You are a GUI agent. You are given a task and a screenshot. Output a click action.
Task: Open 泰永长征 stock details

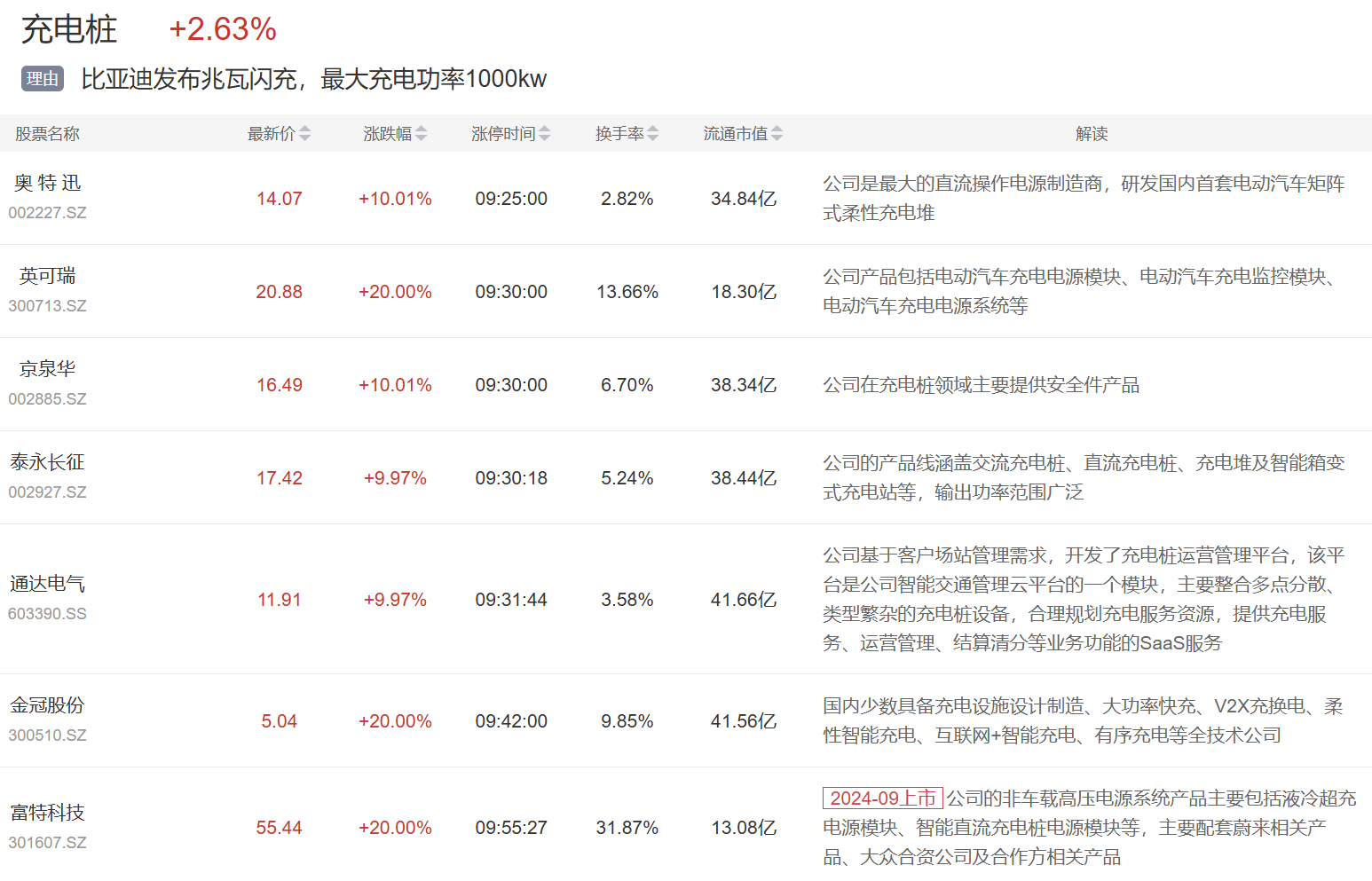coord(47,462)
